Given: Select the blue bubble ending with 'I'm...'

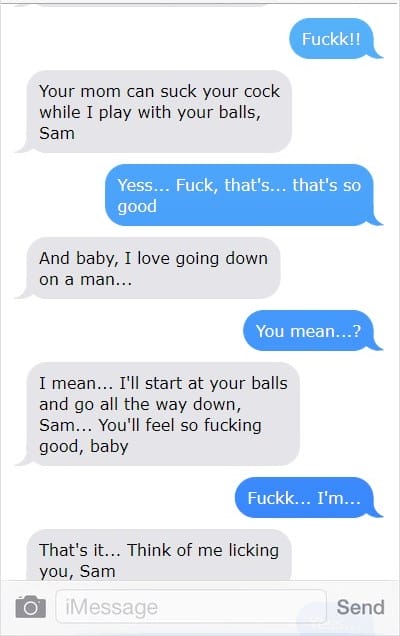Looking at the screenshot, I should coord(308,497).
